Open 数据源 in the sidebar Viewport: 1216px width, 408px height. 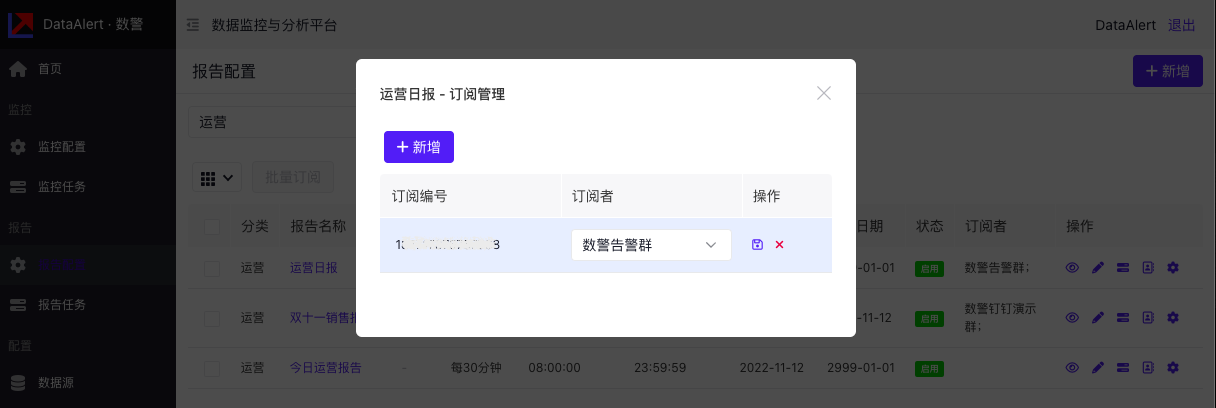[x=55, y=382]
